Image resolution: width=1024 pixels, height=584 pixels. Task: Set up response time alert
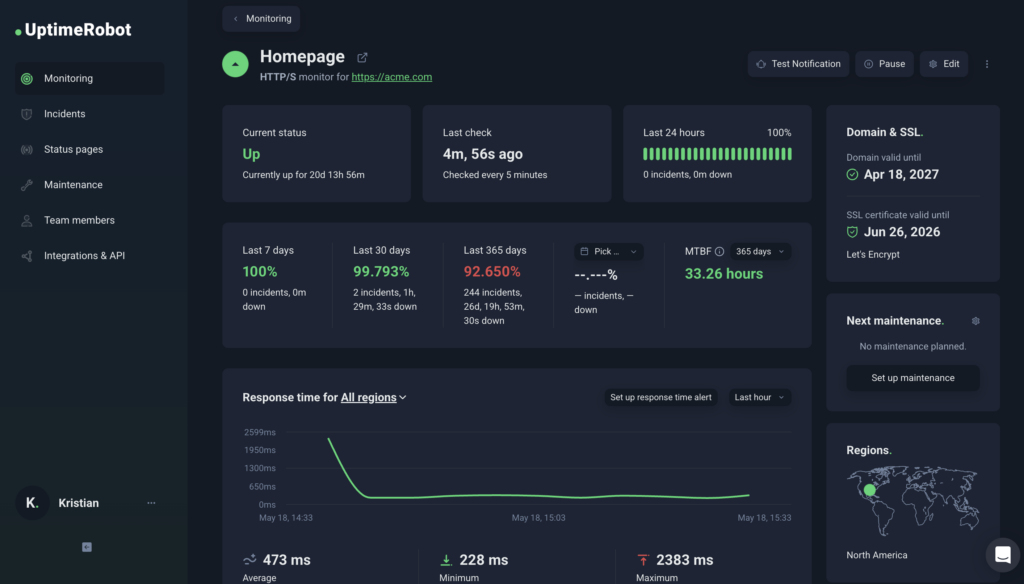click(661, 397)
